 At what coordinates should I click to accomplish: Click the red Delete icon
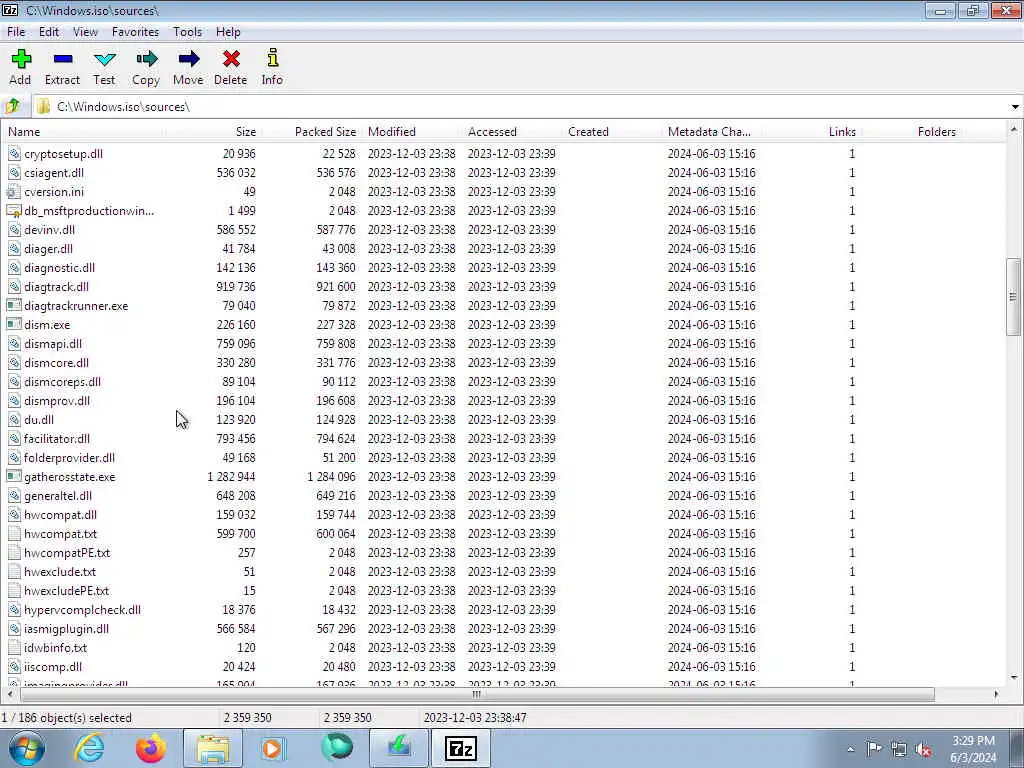pos(231,59)
